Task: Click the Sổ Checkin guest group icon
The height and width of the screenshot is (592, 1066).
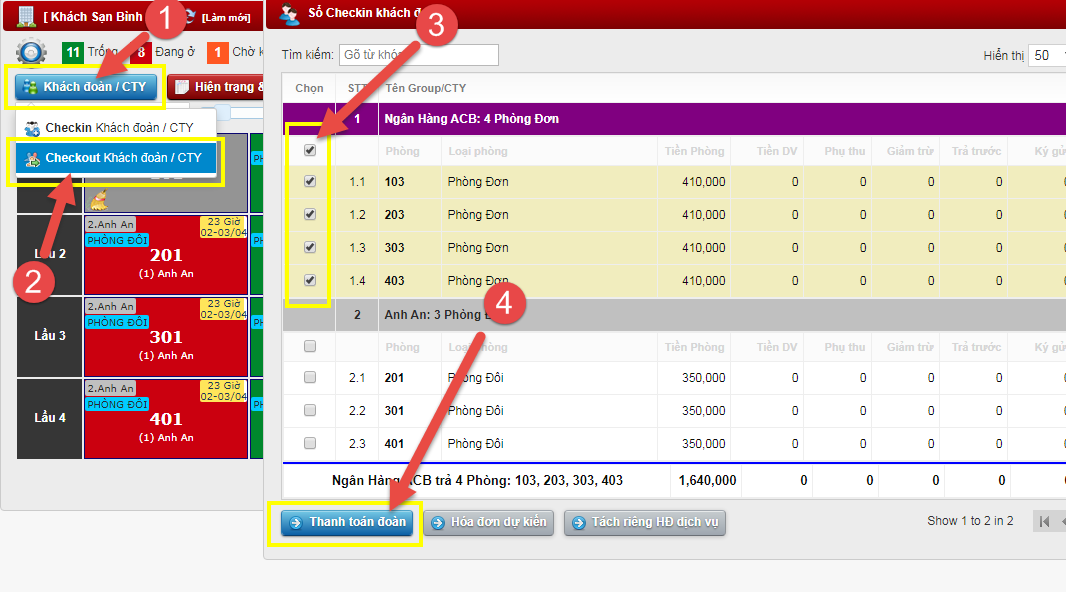Action: coord(289,15)
